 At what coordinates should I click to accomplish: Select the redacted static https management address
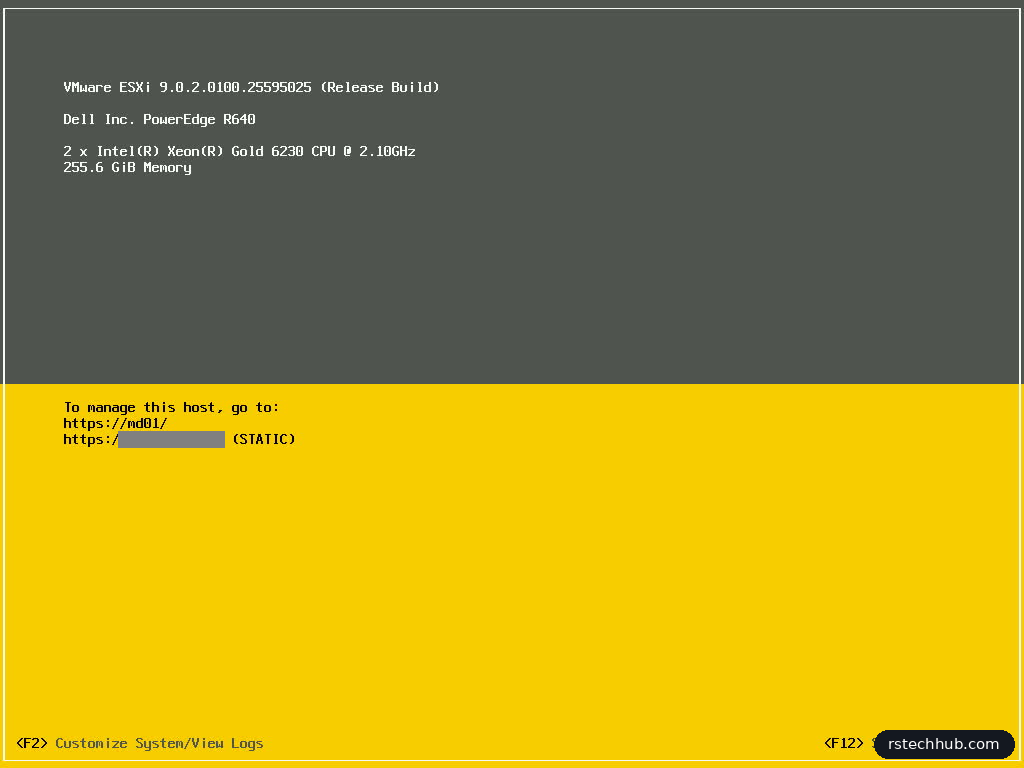[144, 440]
